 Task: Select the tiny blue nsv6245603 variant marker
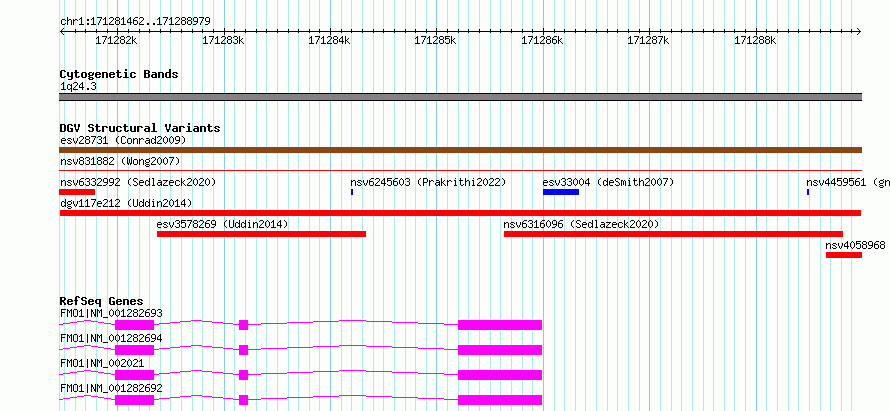click(x=352, y=192)
